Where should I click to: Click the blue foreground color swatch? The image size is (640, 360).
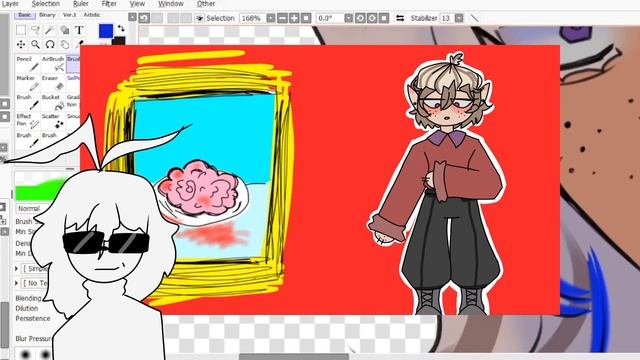click(x=106, y=31)
